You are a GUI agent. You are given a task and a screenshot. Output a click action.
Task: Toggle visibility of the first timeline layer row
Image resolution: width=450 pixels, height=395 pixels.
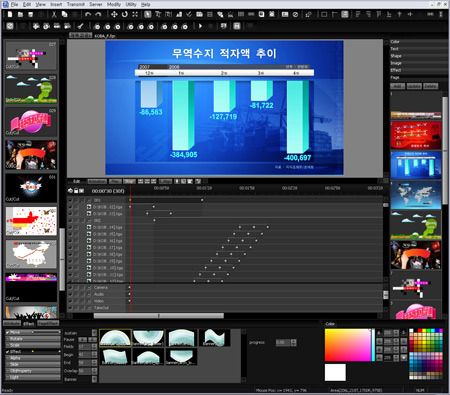(70, 200)
